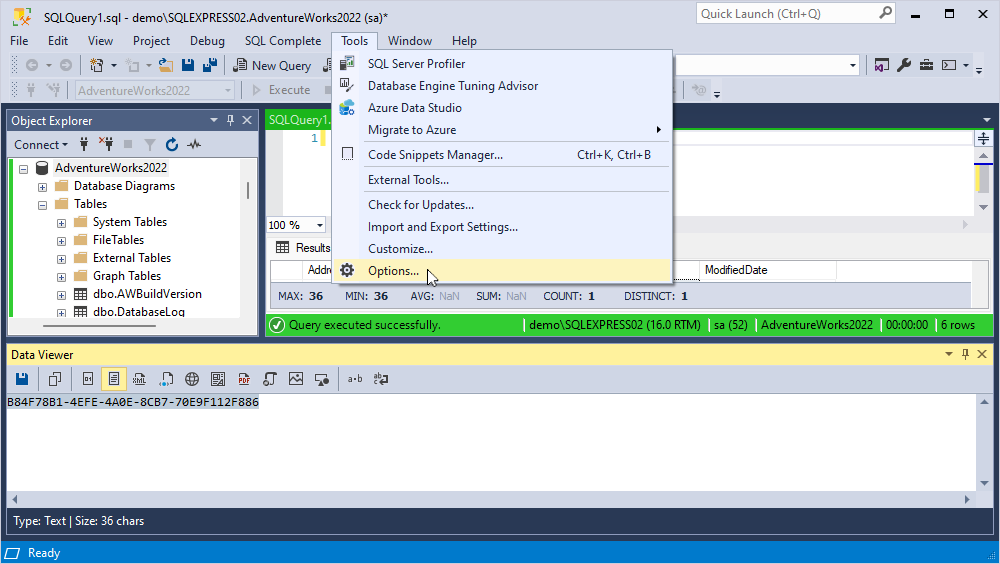Open the 100 % zoom dropdown

pos(320,225)
